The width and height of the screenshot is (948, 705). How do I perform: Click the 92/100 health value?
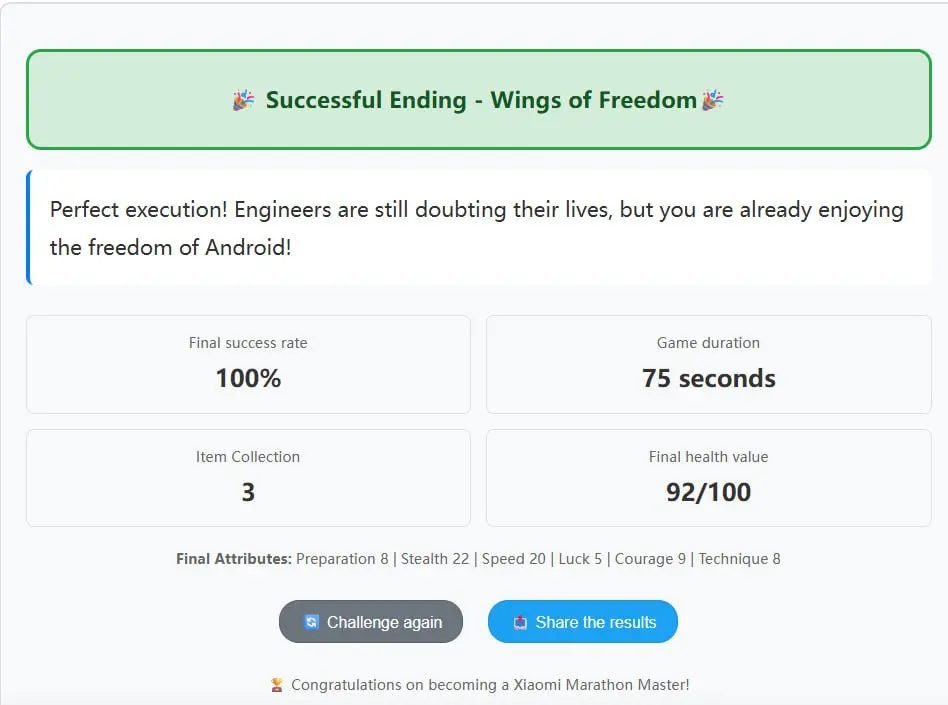click(708, 492)
